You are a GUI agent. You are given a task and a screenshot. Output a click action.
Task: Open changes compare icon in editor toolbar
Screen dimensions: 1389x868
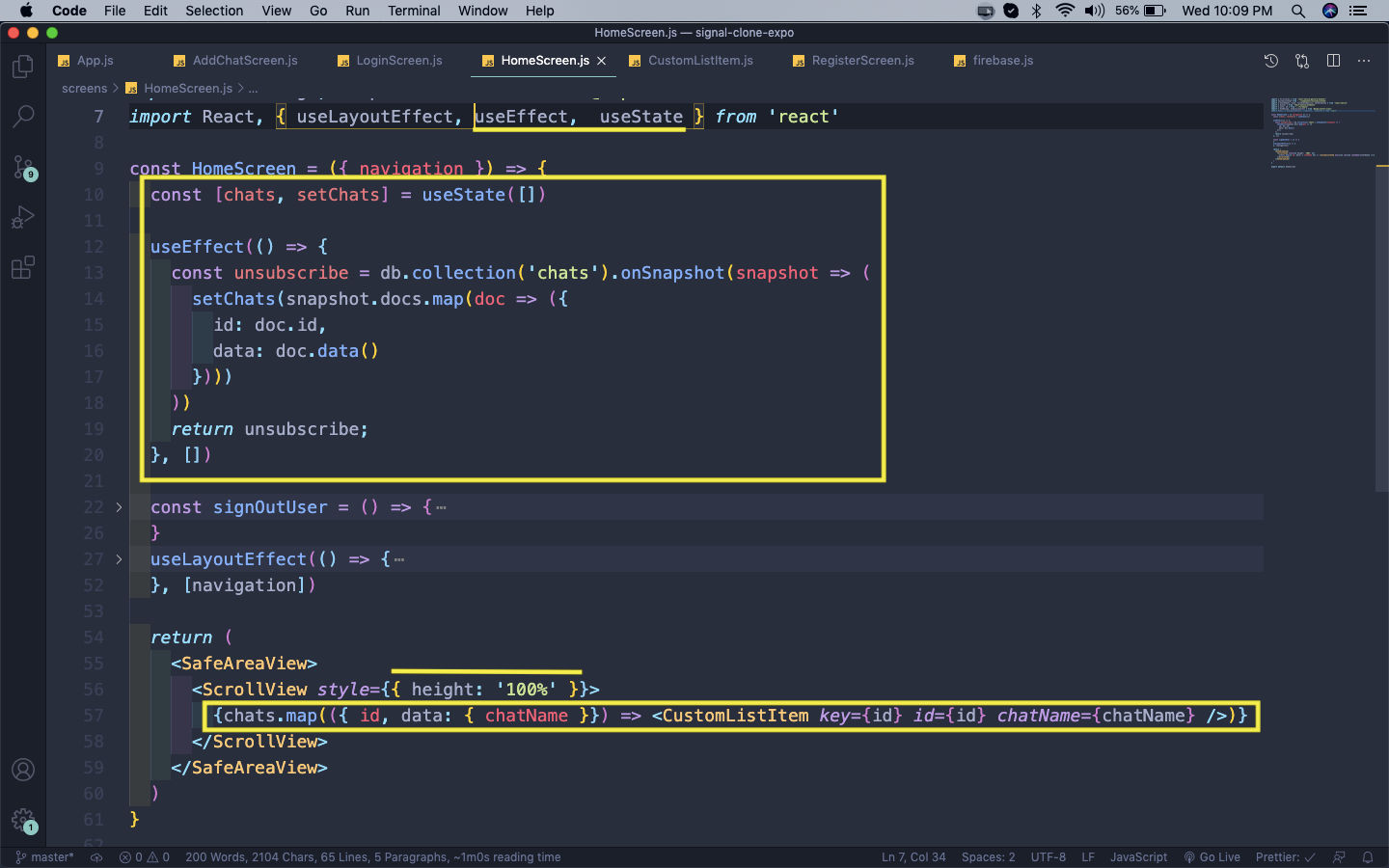click(1302, 61)
